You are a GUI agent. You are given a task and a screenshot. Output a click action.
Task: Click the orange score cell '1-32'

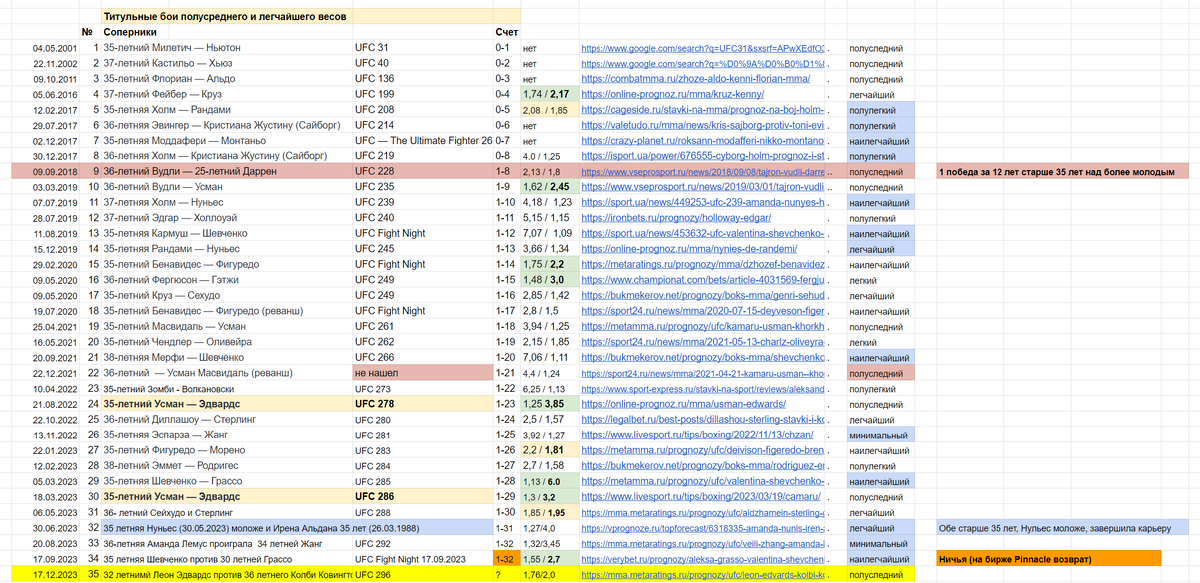[507, 560]
